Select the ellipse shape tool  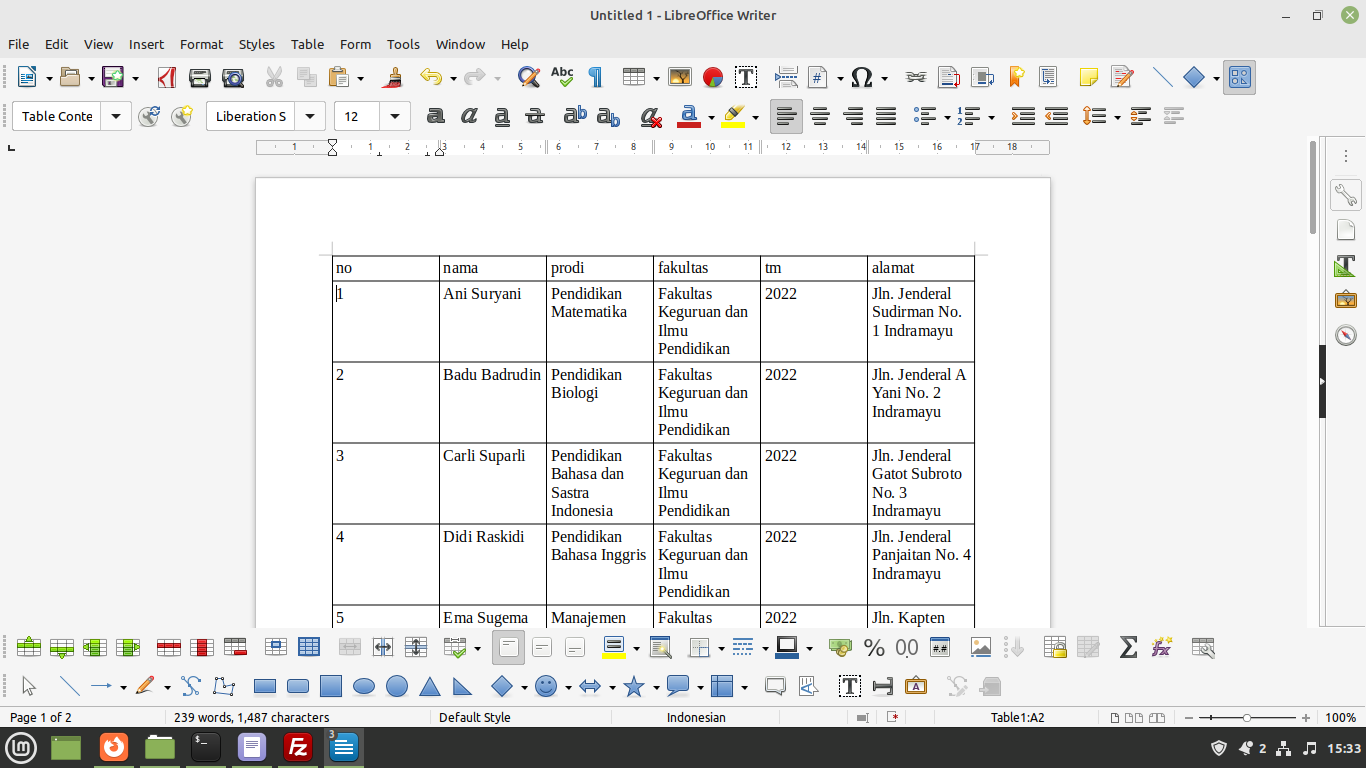pyautogui.click(x=364, y=686)
